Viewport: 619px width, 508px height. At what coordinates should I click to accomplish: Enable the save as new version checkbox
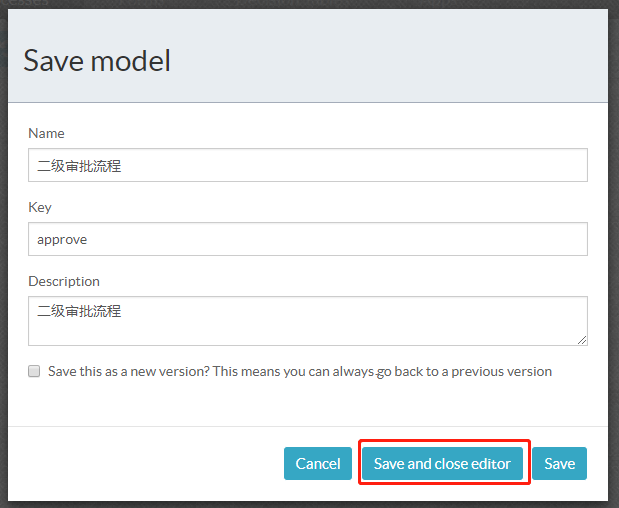35,371
